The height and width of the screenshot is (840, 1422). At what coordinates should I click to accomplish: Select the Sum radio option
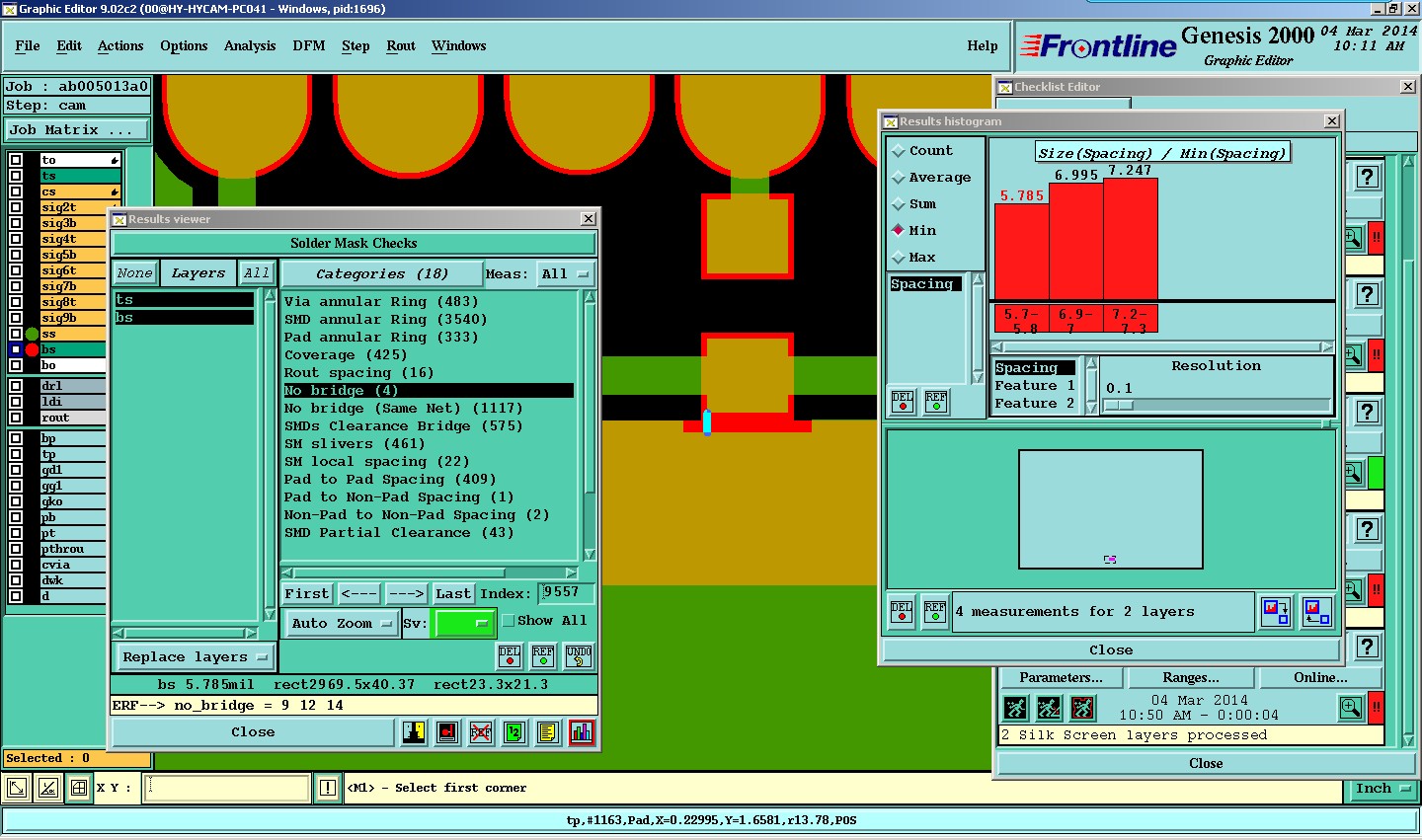[899, 204]
